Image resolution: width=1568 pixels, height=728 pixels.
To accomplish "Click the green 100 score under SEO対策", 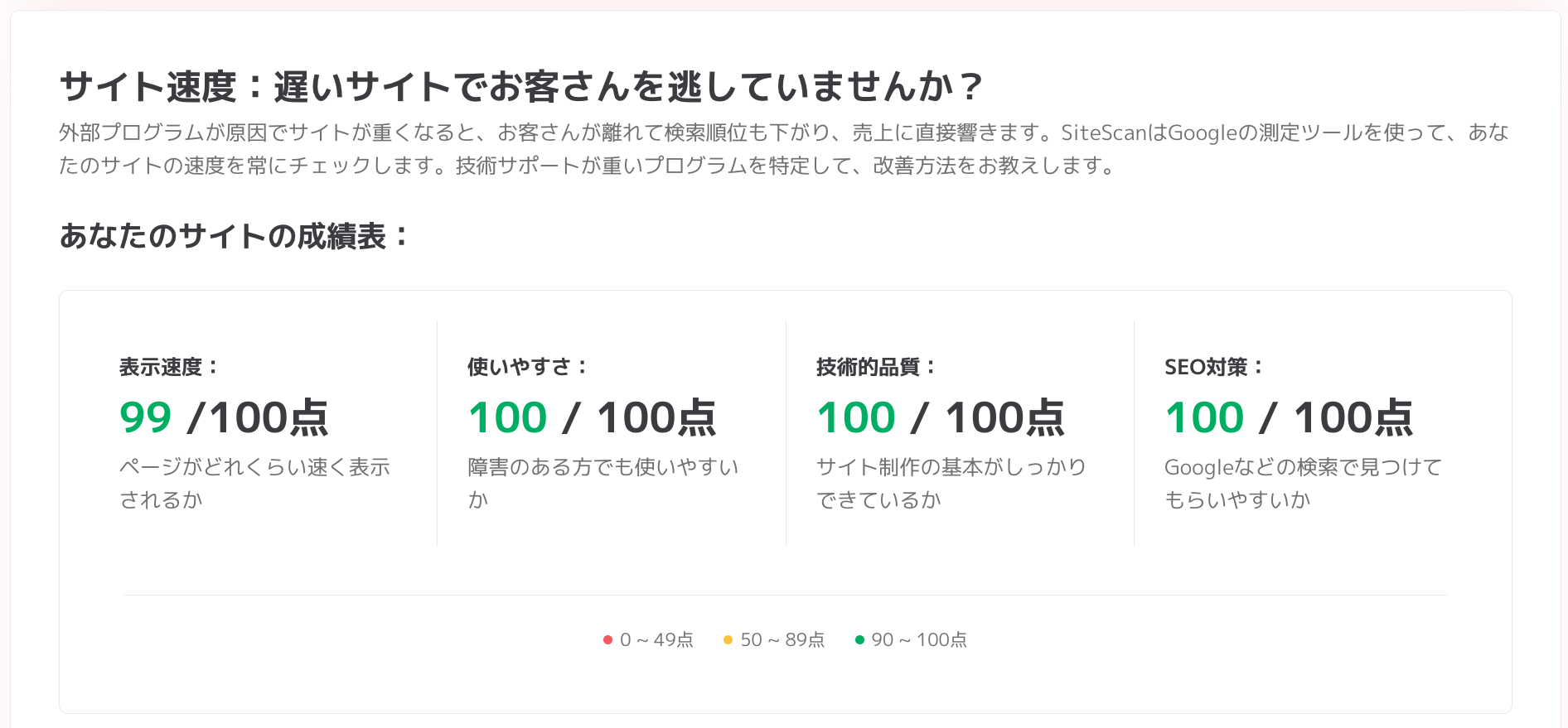I will coord(1204,417).
